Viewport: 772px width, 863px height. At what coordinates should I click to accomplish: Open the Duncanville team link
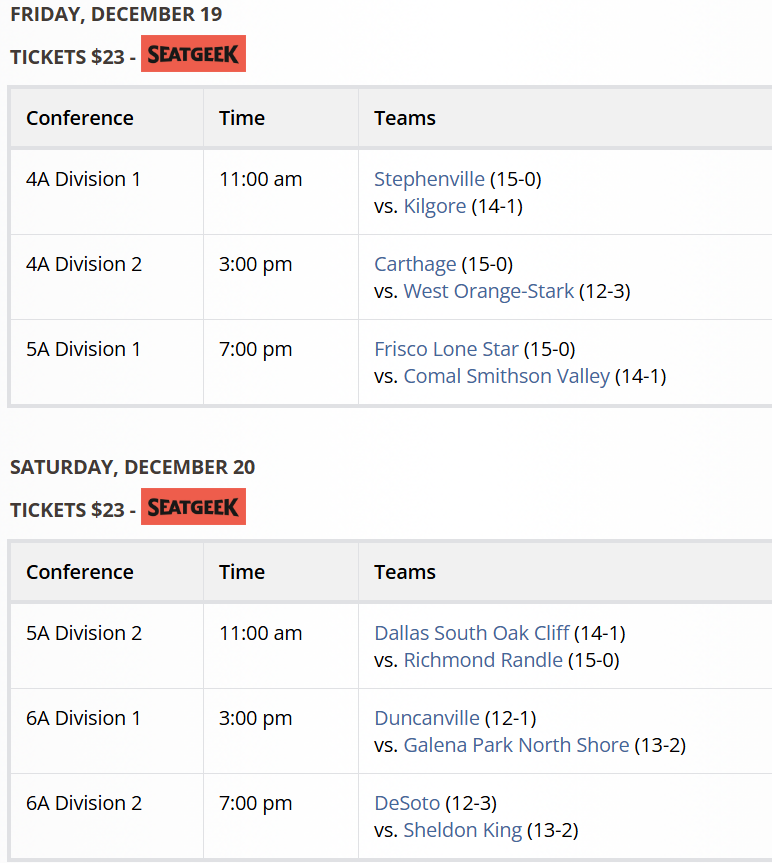[x=427, y=718]
